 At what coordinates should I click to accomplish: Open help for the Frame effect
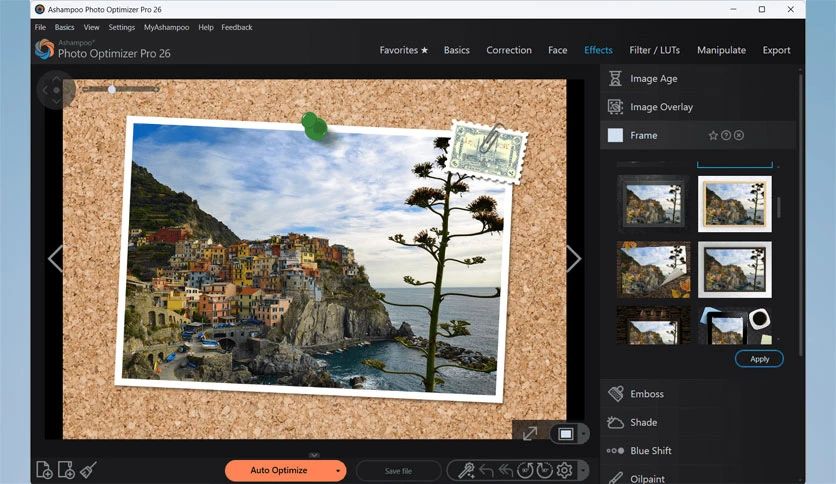coord(726,135)
